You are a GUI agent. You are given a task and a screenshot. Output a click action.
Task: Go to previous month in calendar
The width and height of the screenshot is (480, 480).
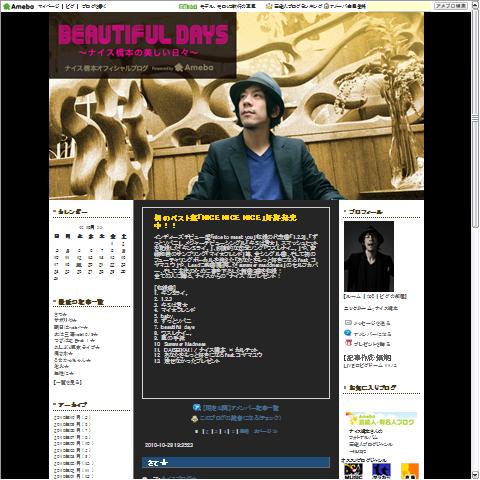[81, 227]
